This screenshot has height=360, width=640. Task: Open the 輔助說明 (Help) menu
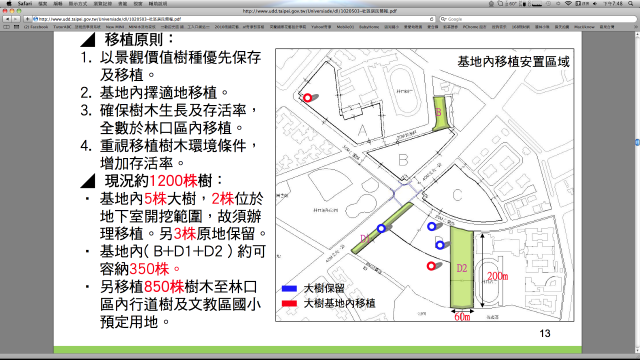158,3
